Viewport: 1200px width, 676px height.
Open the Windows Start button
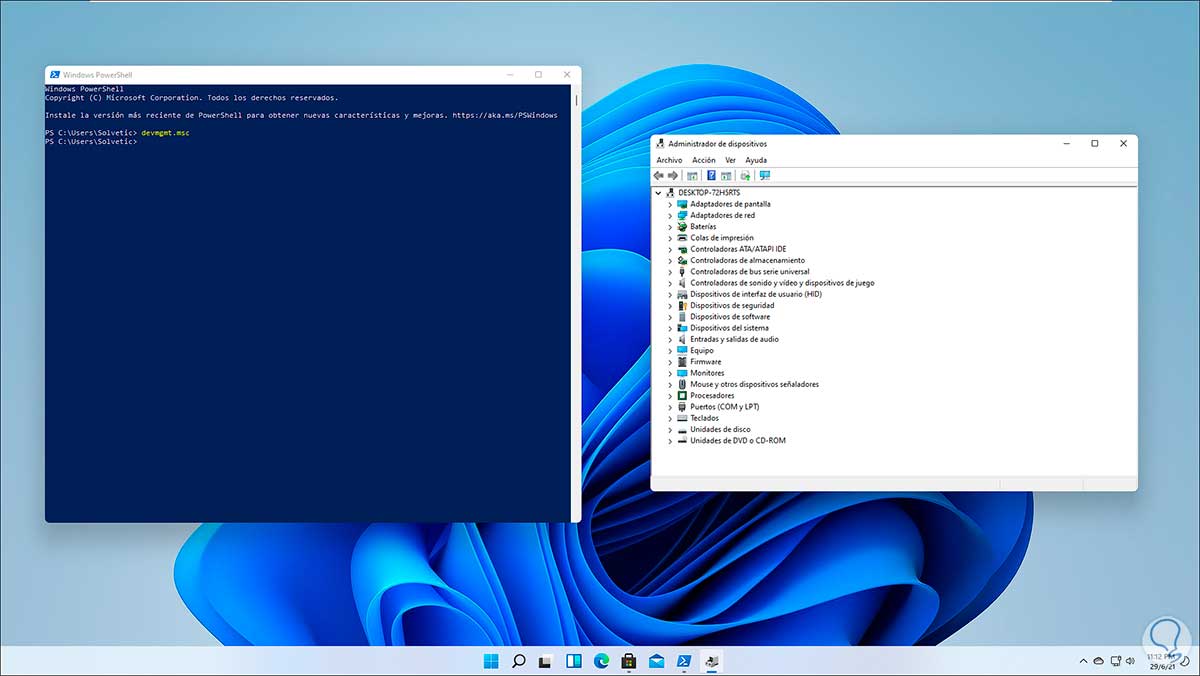[x=491, y=661]
